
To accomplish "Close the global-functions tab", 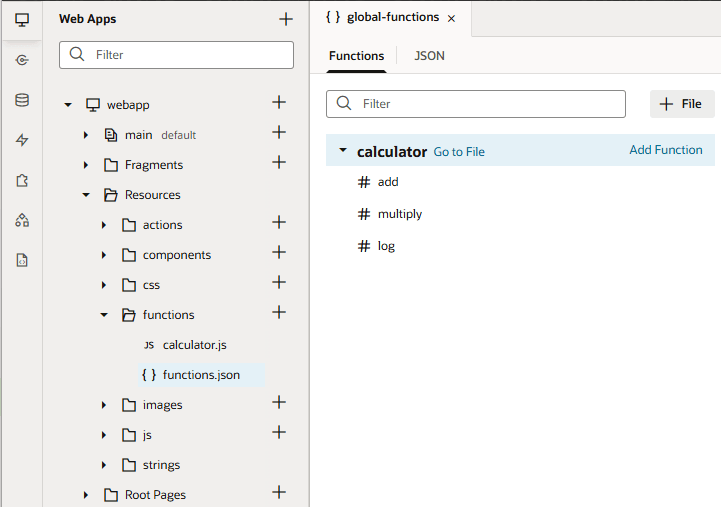I will pyautogui.click(x=451, y=19).
